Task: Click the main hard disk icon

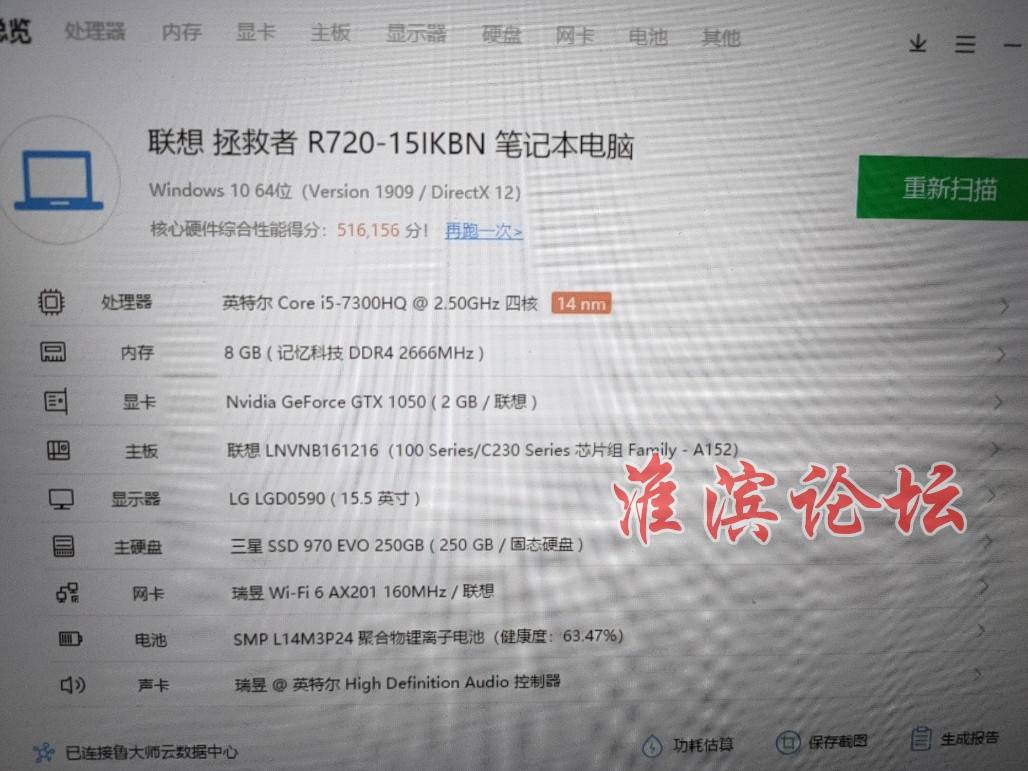Action: pyautogui.click(x=64, y=546)
